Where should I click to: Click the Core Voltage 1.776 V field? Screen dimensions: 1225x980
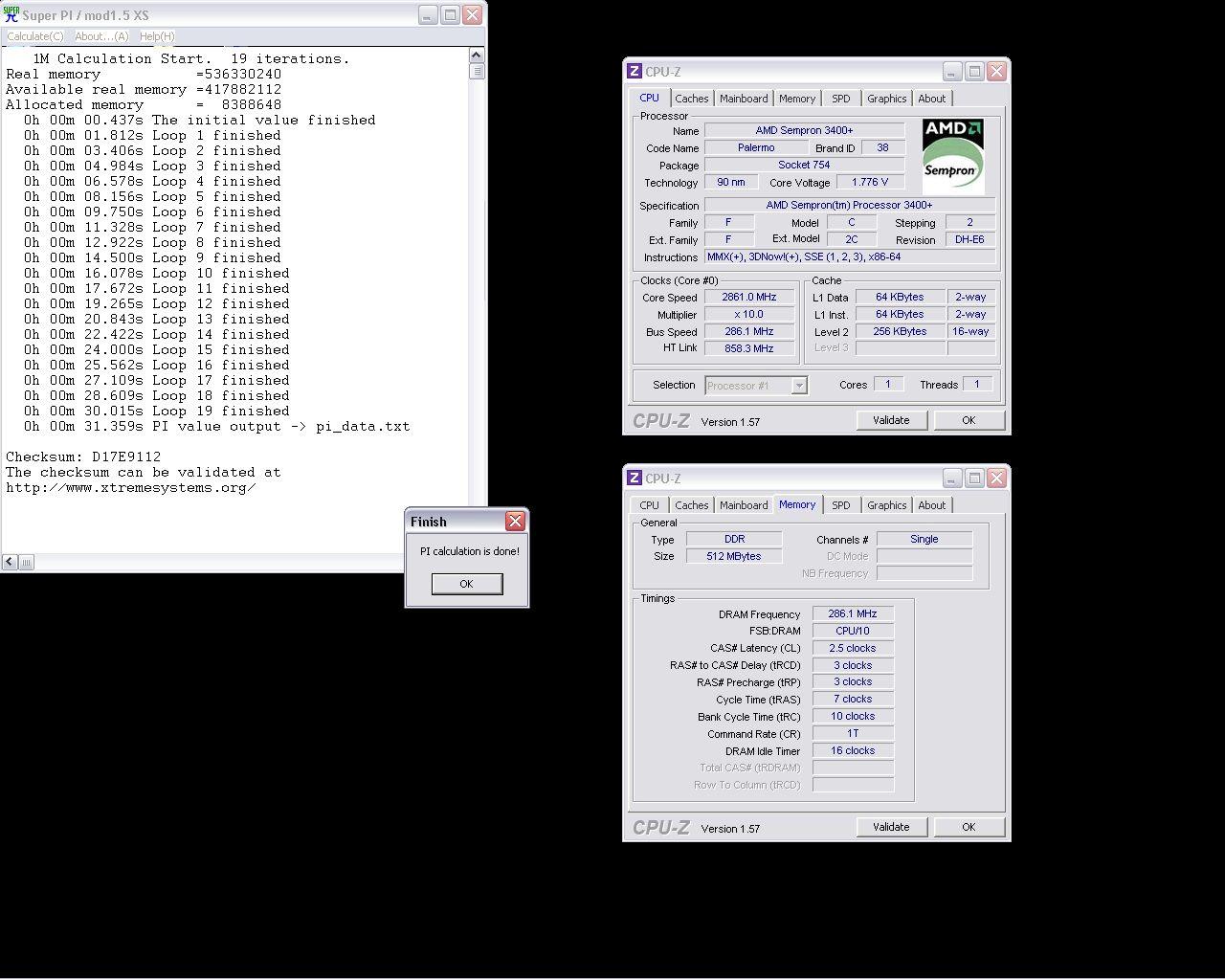point(870,182)
